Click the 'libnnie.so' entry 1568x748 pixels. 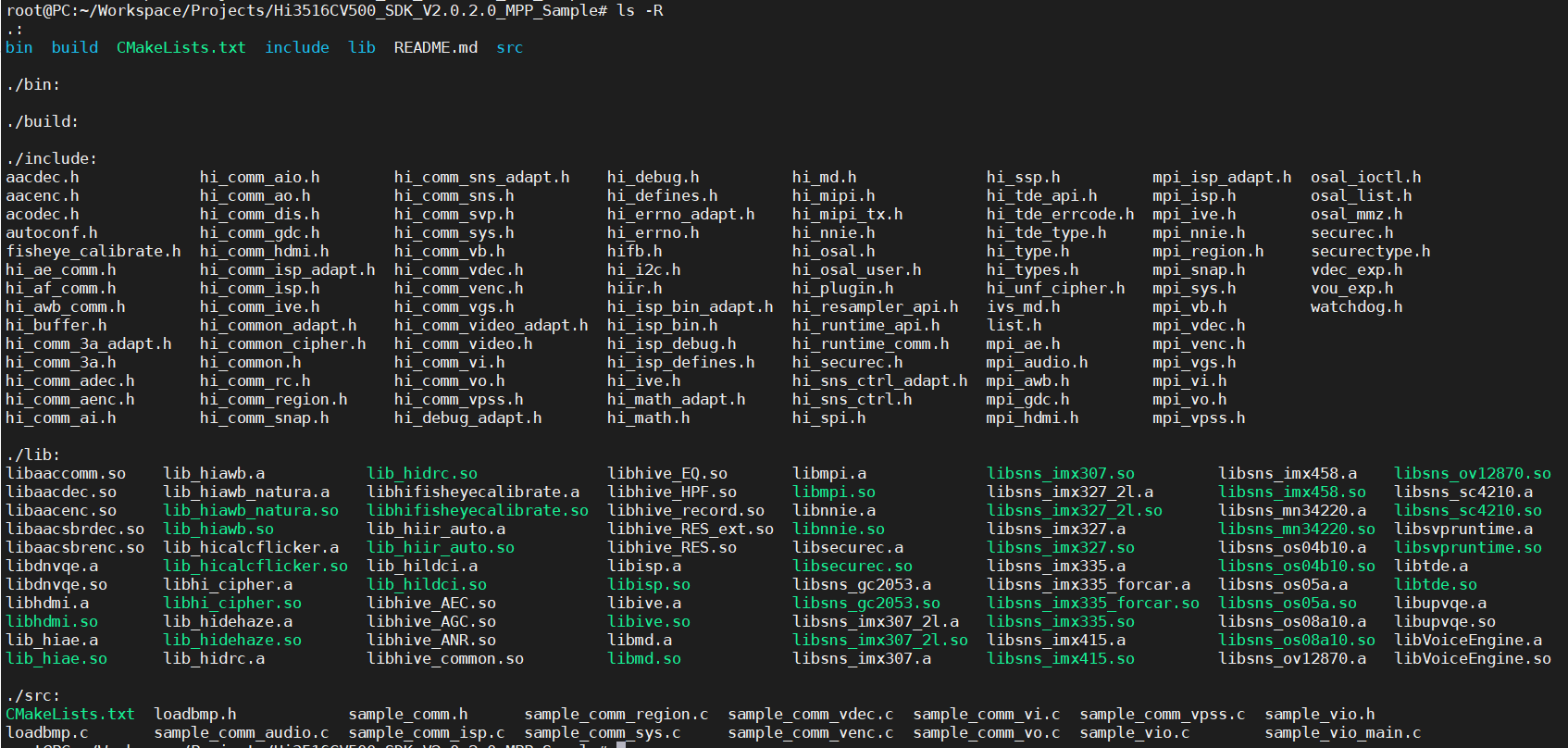point(839,529)
